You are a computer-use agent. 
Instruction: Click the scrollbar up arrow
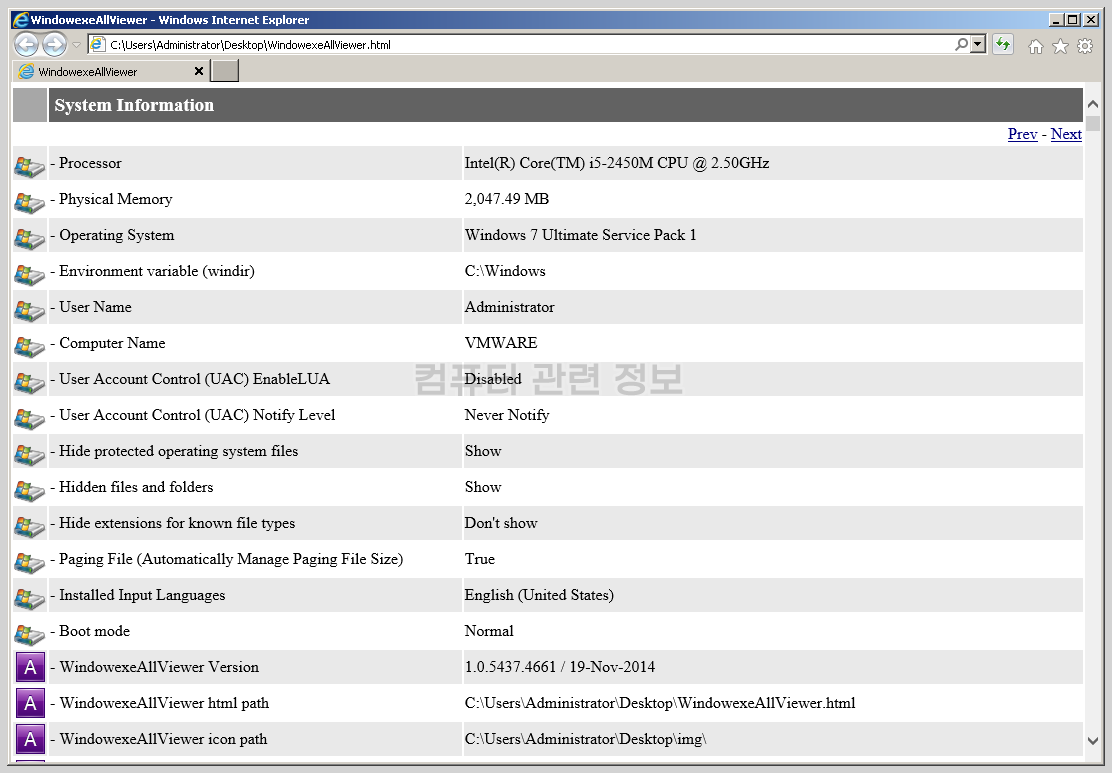(1093, 104)
